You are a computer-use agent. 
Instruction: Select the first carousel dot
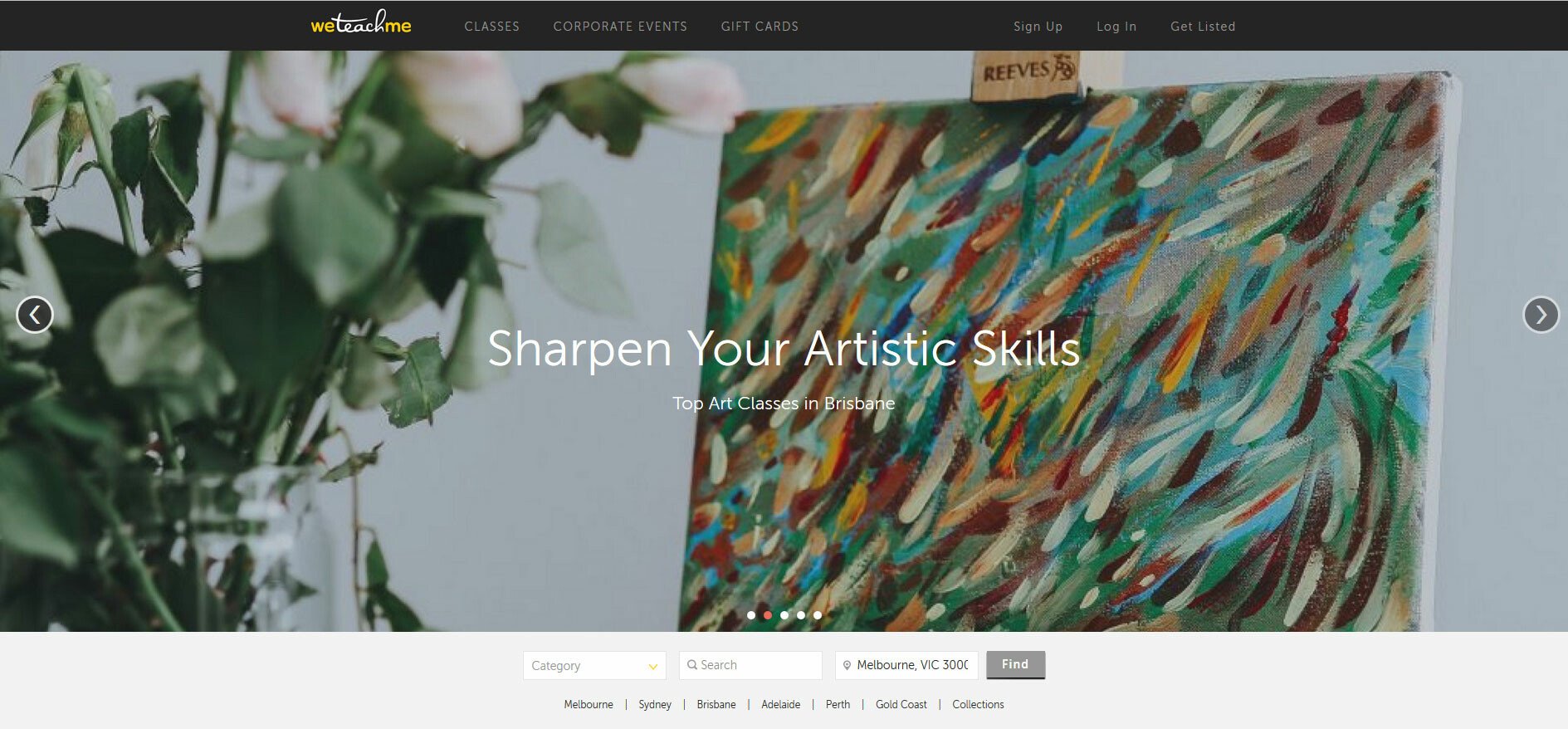point(751,615)
